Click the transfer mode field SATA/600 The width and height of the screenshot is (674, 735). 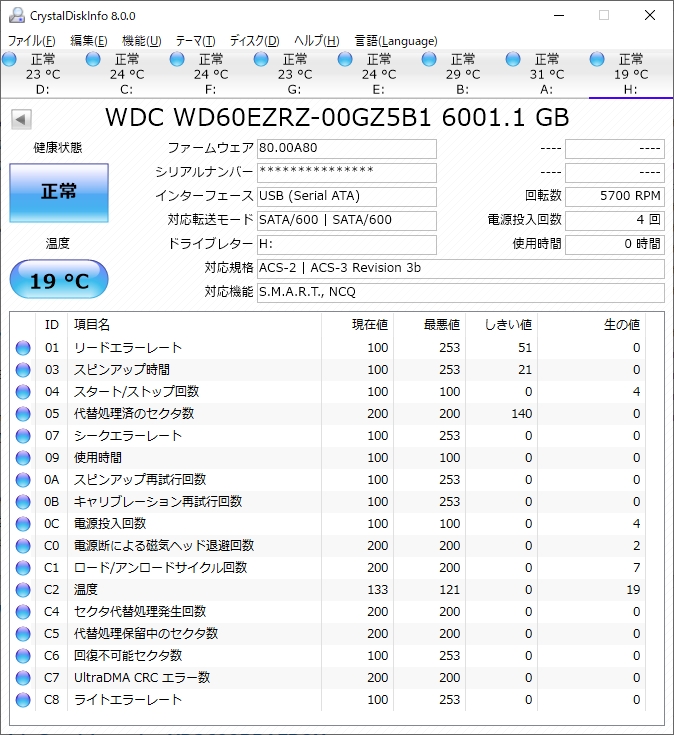[x=347, y=220]
